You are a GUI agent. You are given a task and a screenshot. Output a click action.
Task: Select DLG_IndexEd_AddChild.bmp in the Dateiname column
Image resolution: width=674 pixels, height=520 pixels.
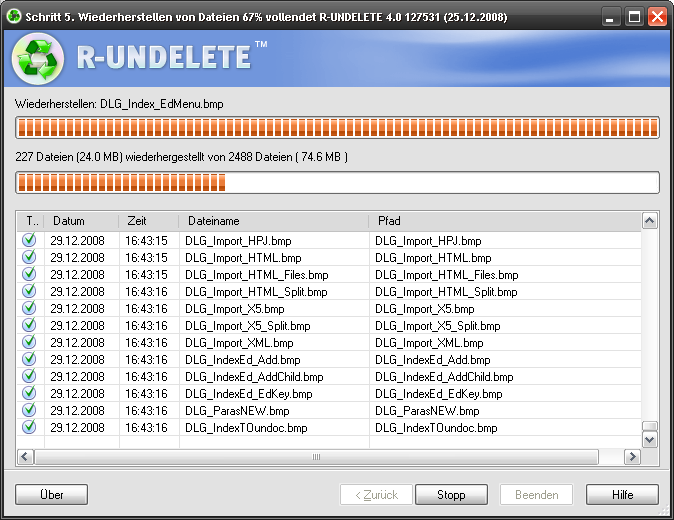point(254,377)
